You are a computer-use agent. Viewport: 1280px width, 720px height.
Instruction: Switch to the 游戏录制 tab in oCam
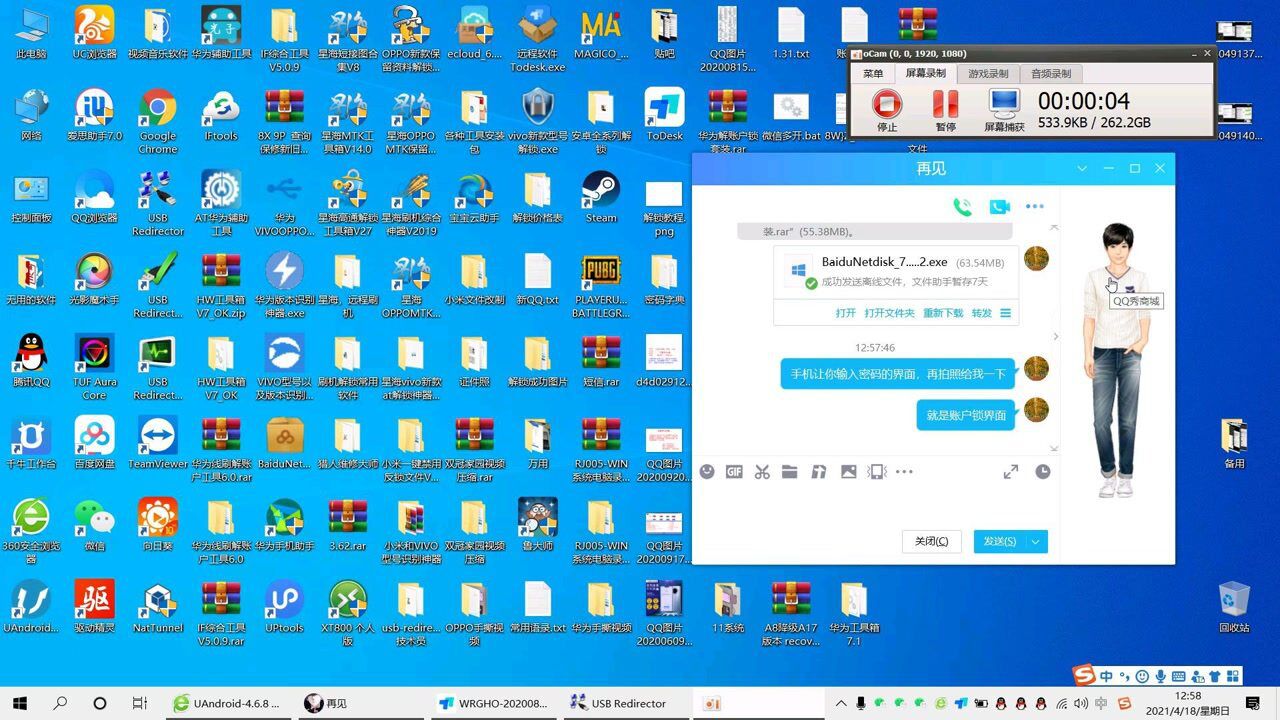(x=988, y=74)
